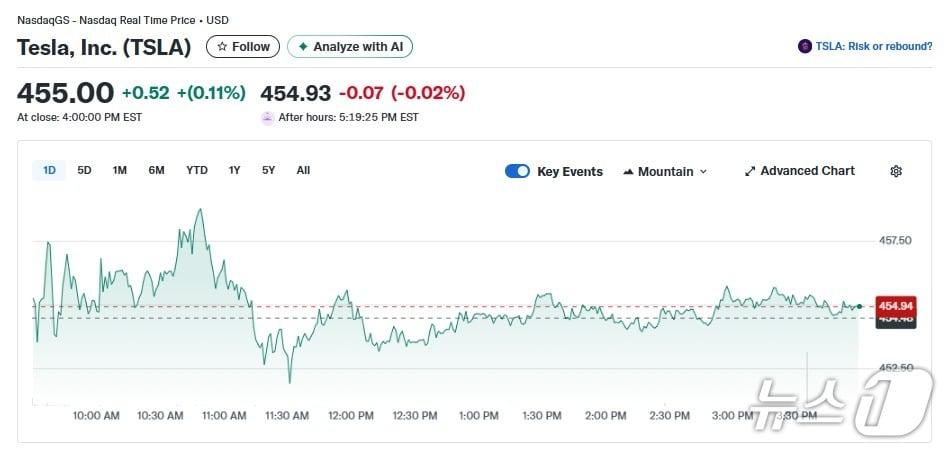Show the 6M chart range
This screenshot has height=450, width=947.
156,170
